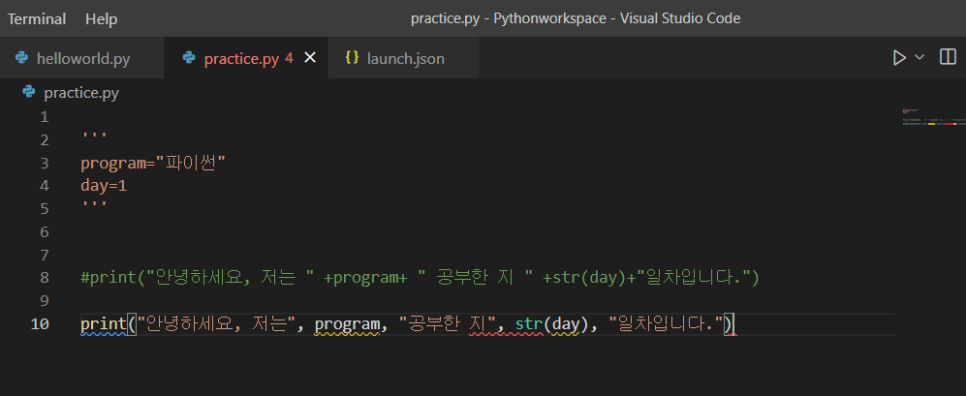The width and height of the screenshot is (966, 396).
Task: Click the braces icon on the launch.json tab
Action: [x=352, y=58]
